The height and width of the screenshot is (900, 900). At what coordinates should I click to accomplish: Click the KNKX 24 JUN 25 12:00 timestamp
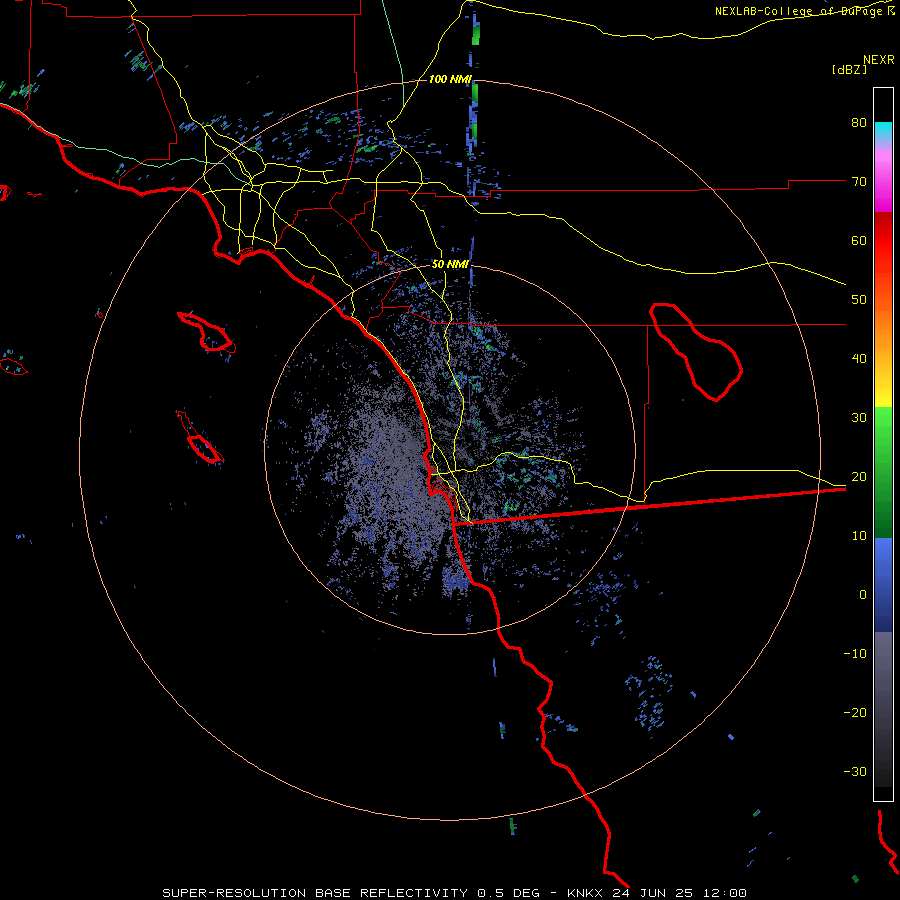[657, 893]
